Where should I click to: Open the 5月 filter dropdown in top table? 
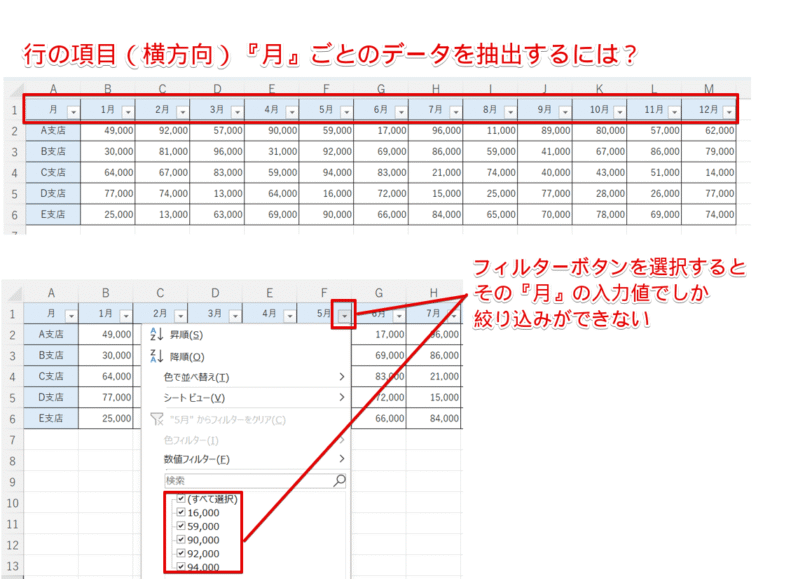[346, 112]
